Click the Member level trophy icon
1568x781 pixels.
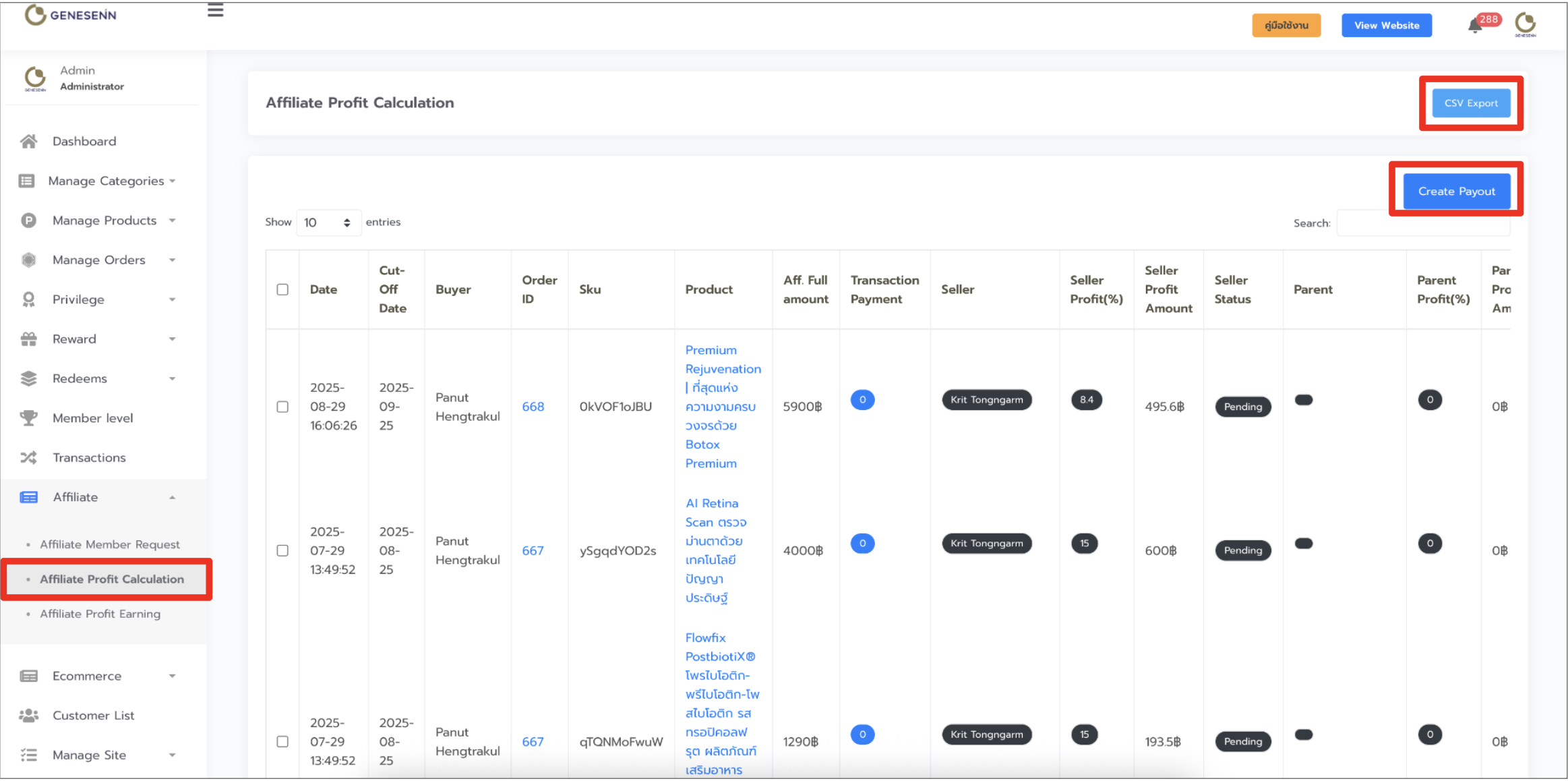28,418
